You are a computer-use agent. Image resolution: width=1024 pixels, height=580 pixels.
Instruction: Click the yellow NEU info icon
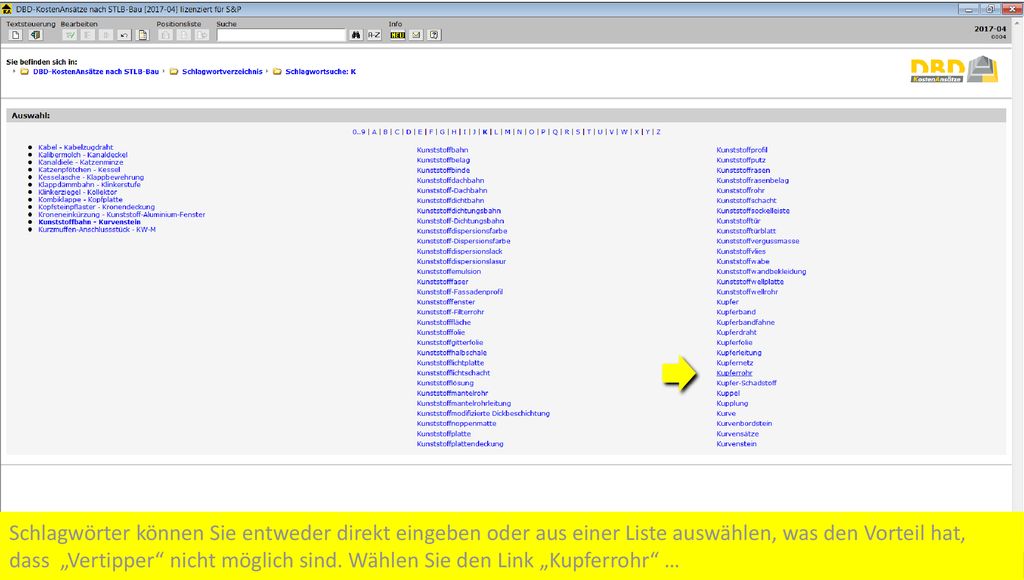(398, 35)
